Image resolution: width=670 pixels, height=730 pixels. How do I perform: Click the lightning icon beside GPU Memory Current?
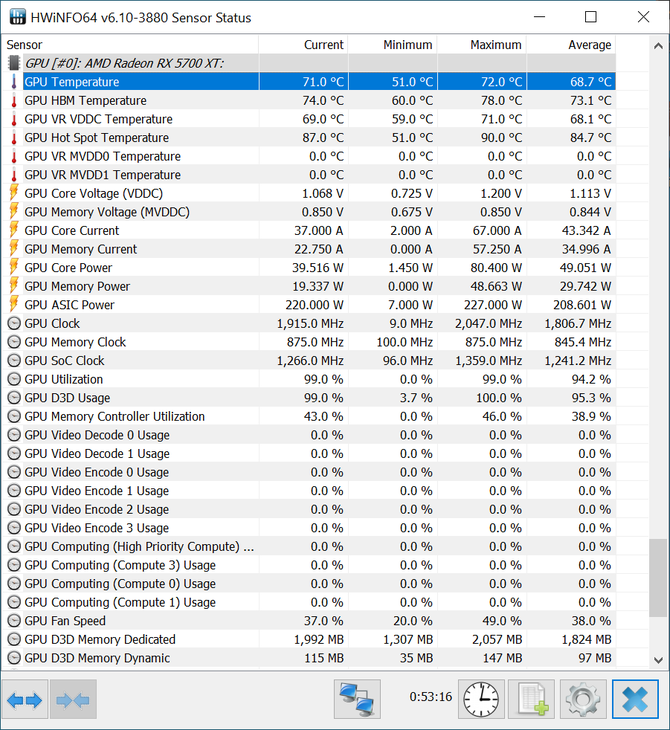(x=14, y=248)
